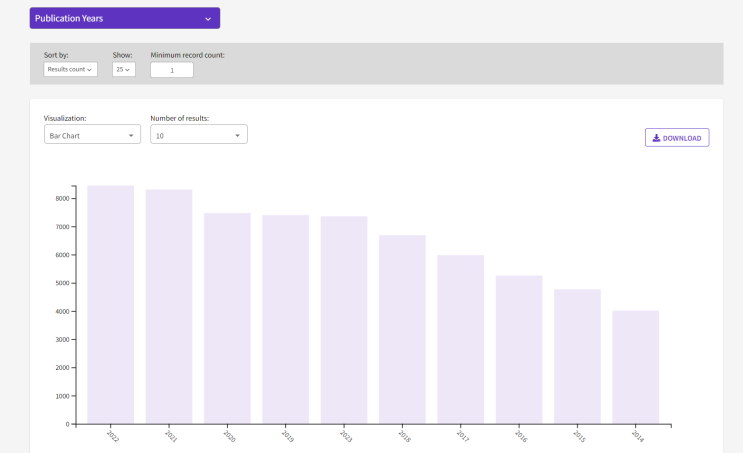
Task: Select the 2015 bar in chart
Action: (x=577, y=356)
